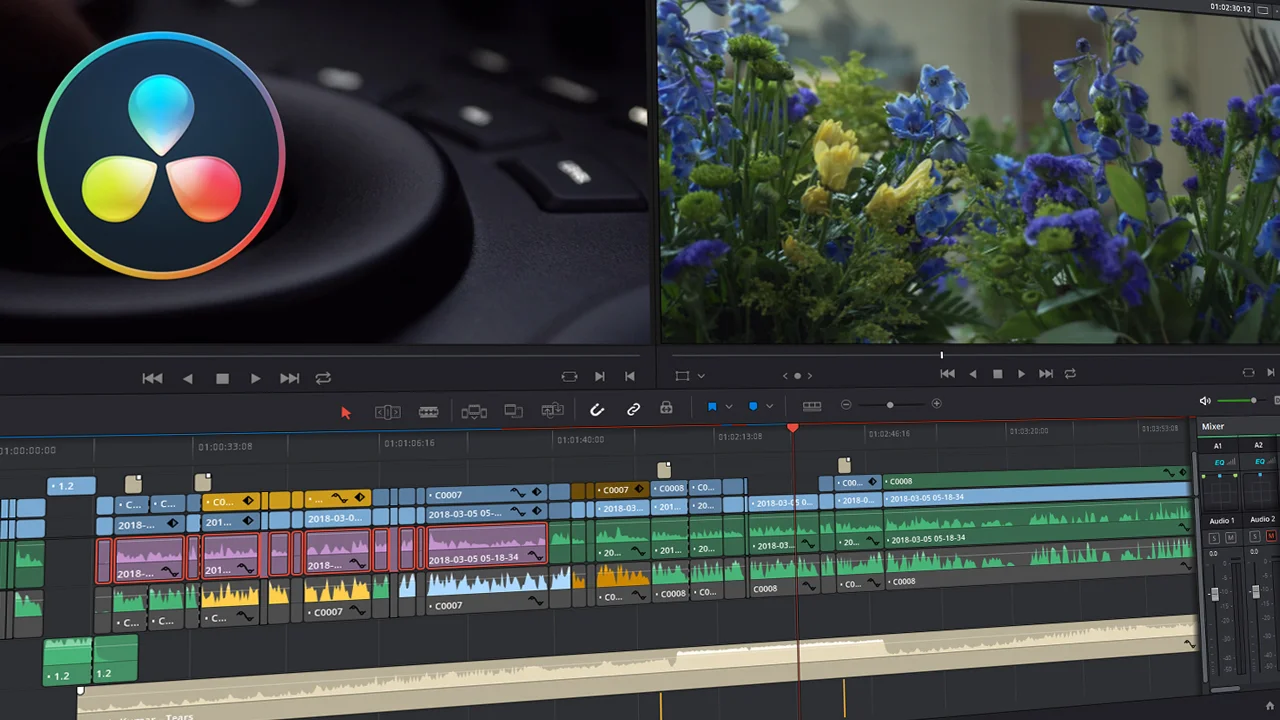Image resolution: width=1280 pixels, height=720 pixels.
Task: Toggle the position lock icon
Action: 666,408
